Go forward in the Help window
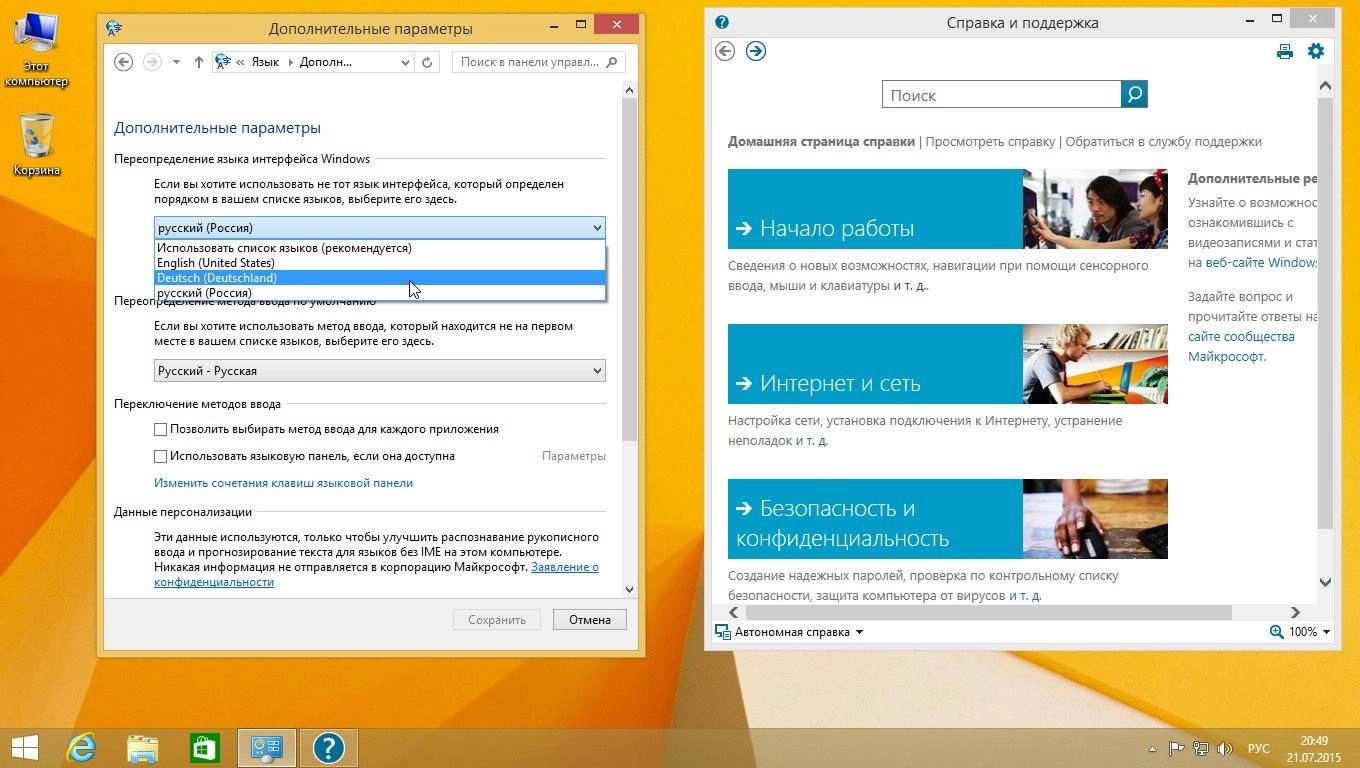Viewport: 1360px width, 768px height. click(756, 51)
